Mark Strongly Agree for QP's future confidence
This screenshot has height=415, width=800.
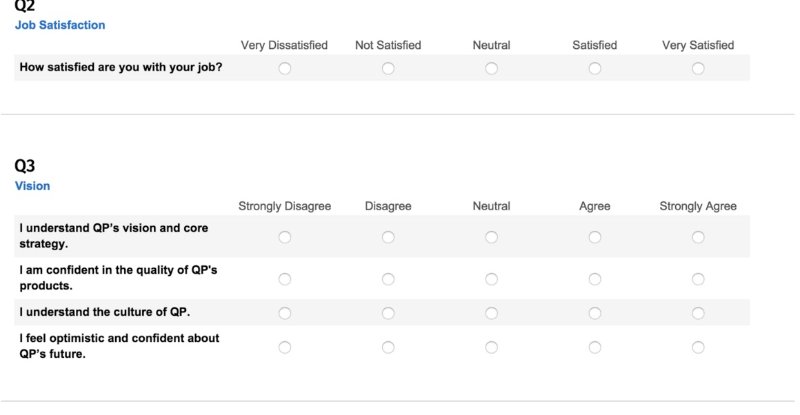tap(698, 348)
